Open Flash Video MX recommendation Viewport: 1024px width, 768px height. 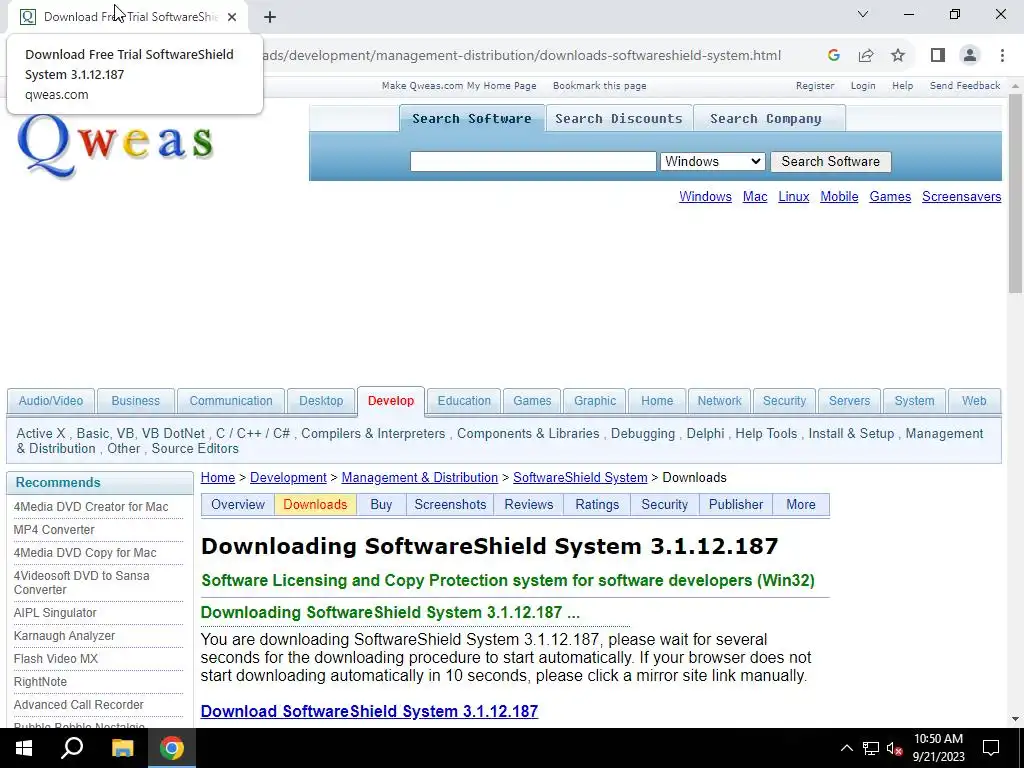tap(56, 659)
